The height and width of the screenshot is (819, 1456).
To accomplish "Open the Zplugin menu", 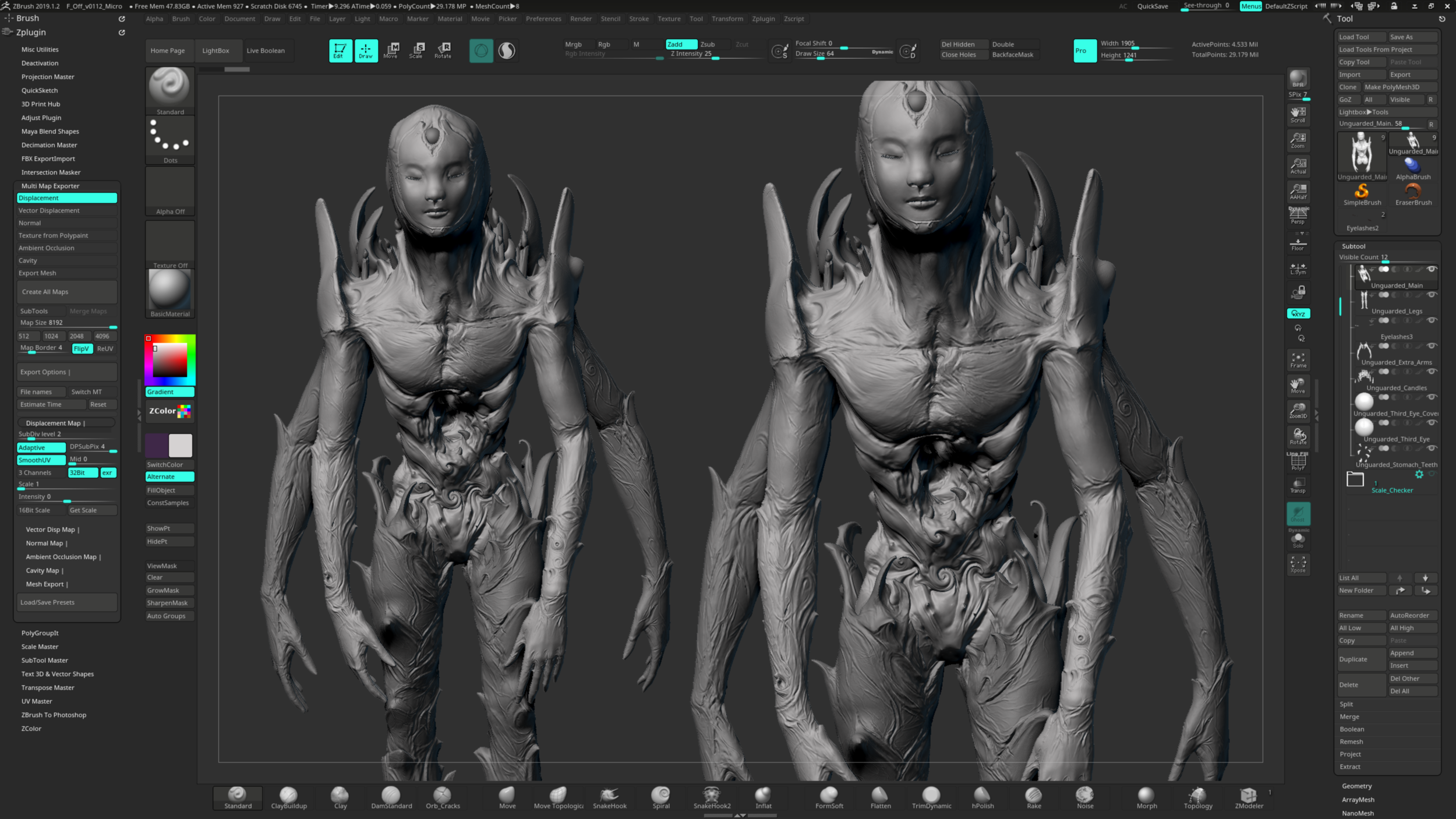I will [764, 19].
